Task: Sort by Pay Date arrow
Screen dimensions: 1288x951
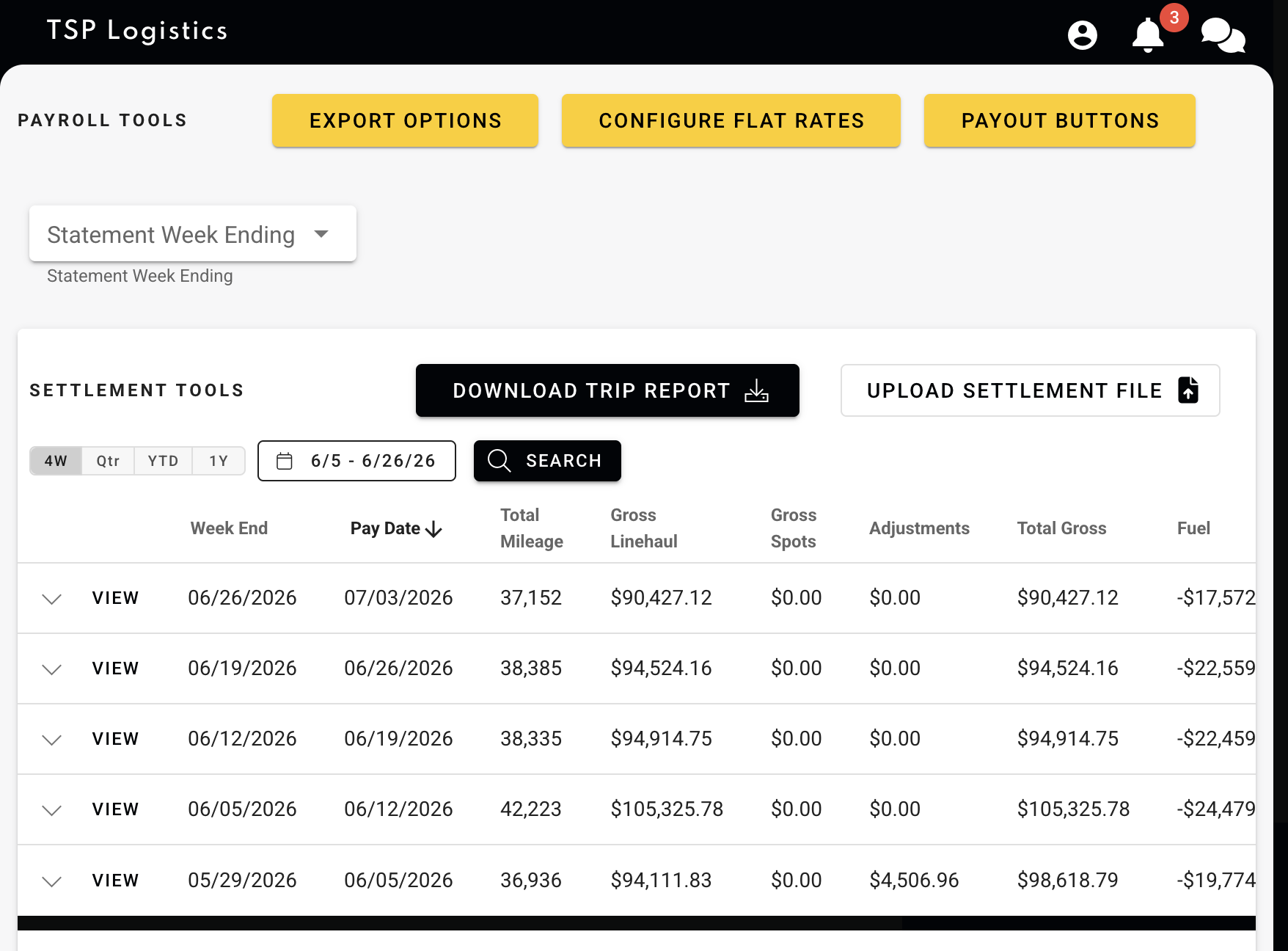Action: pos(433,529)
